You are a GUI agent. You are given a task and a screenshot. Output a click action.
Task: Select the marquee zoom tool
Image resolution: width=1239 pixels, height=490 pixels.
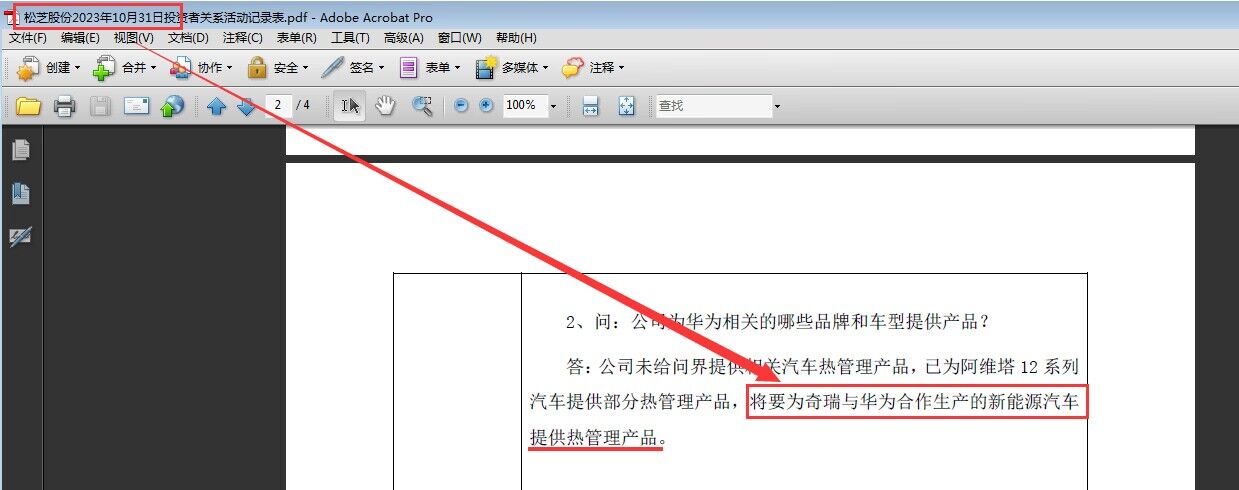point(422,106)
